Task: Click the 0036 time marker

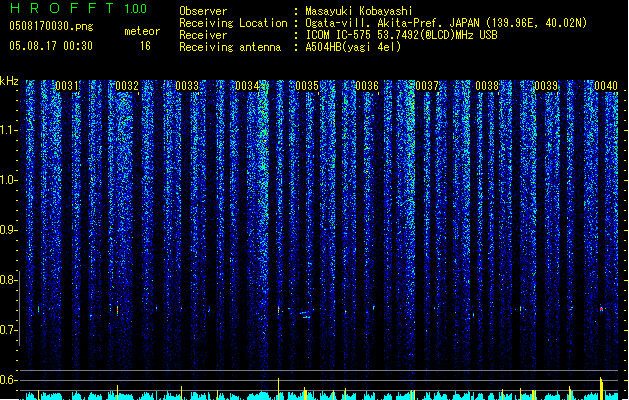Action: tap(367, 86)
